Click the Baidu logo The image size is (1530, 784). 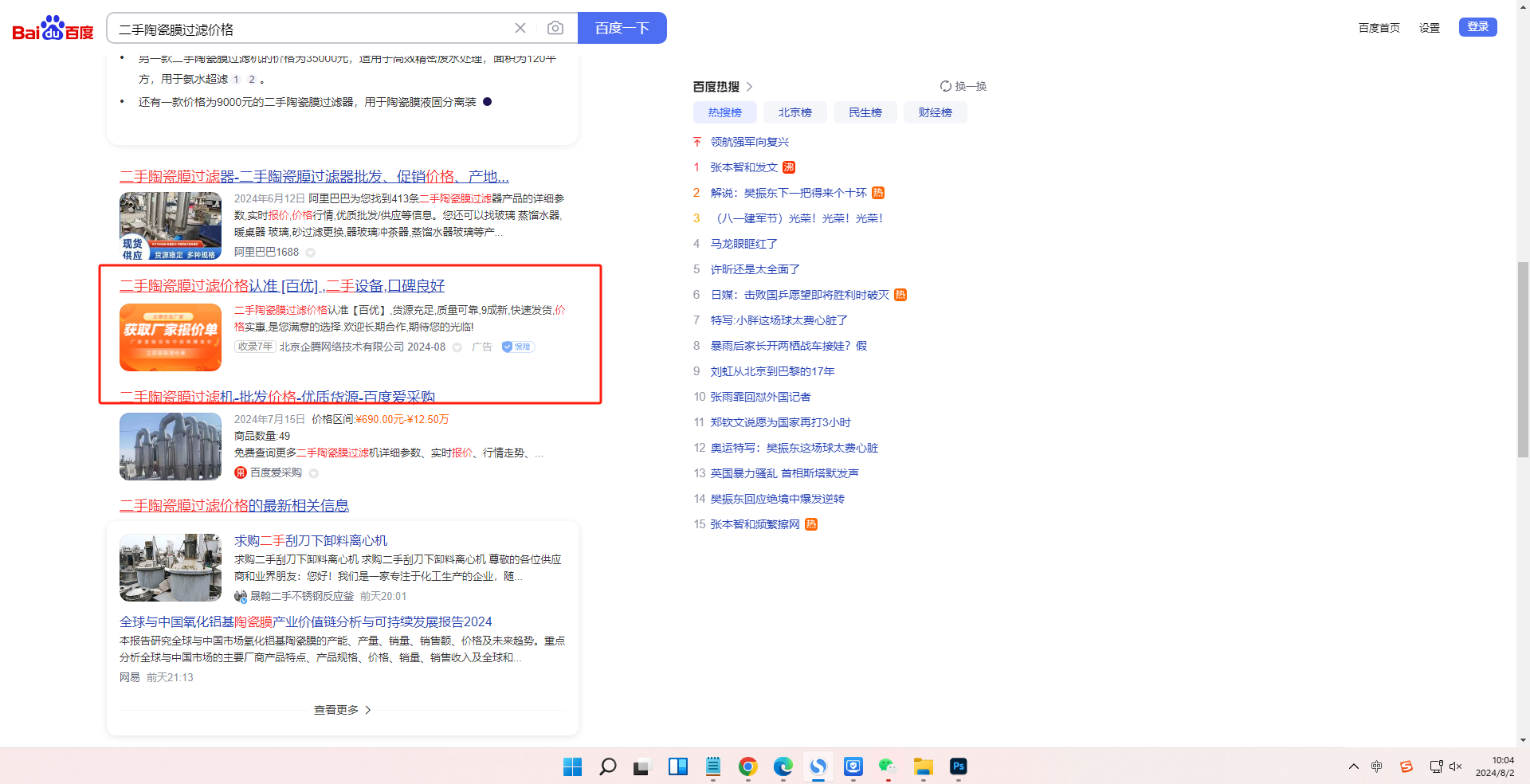point(53,29)
